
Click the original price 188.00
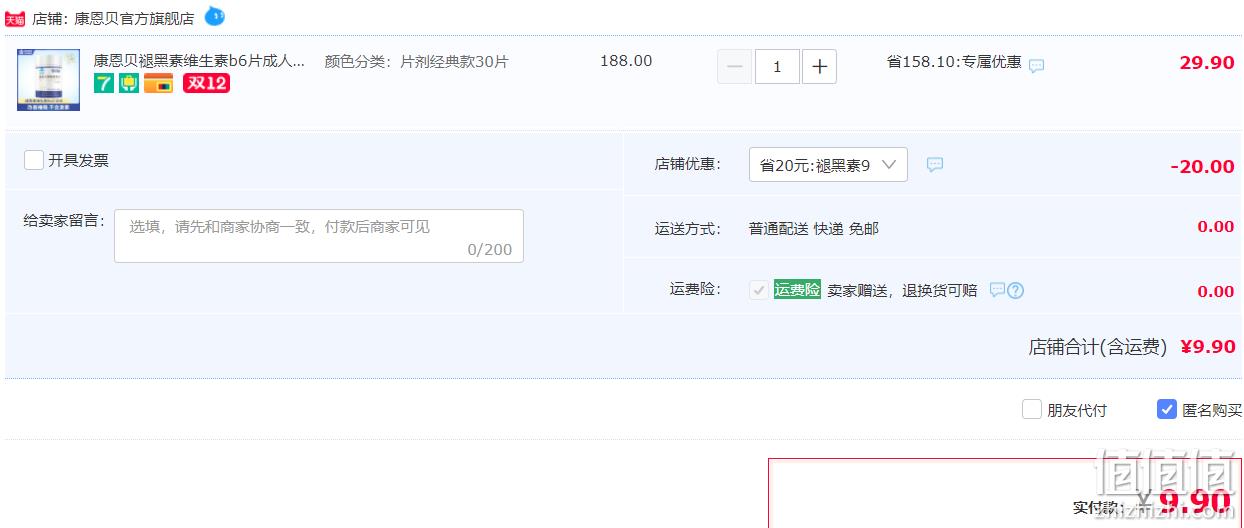(626, 61)
